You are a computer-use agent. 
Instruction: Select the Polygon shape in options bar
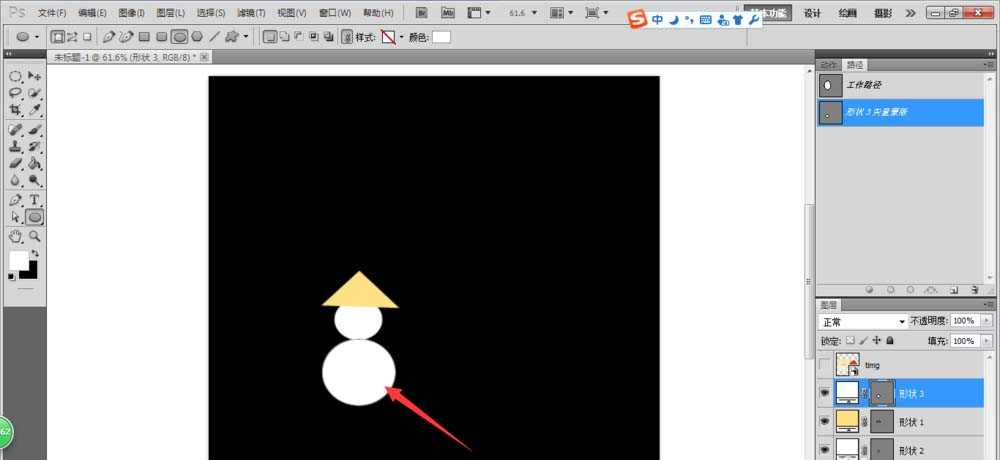[197, 36]
